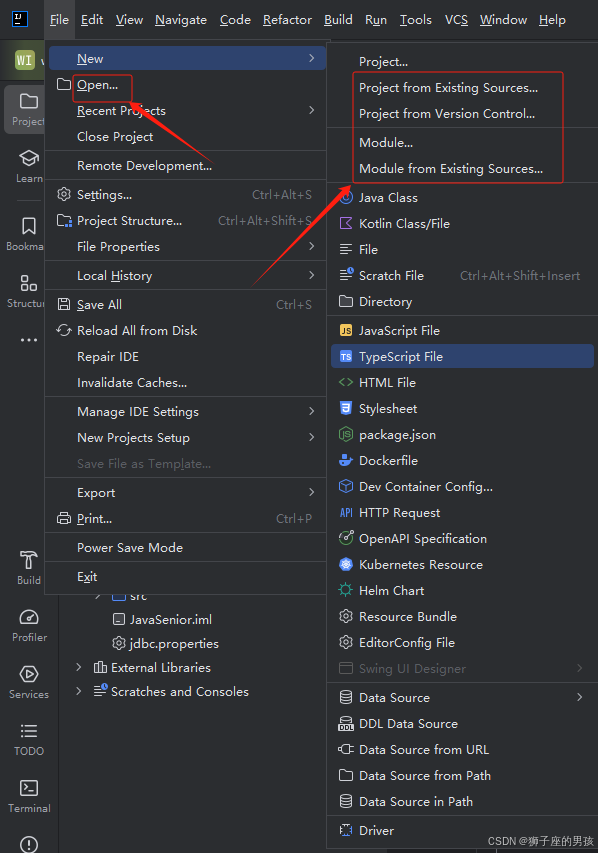Viewport: 598px width, 853px height.
Task: Expand the Scratches and Consoles tree node
Action: 79,691
